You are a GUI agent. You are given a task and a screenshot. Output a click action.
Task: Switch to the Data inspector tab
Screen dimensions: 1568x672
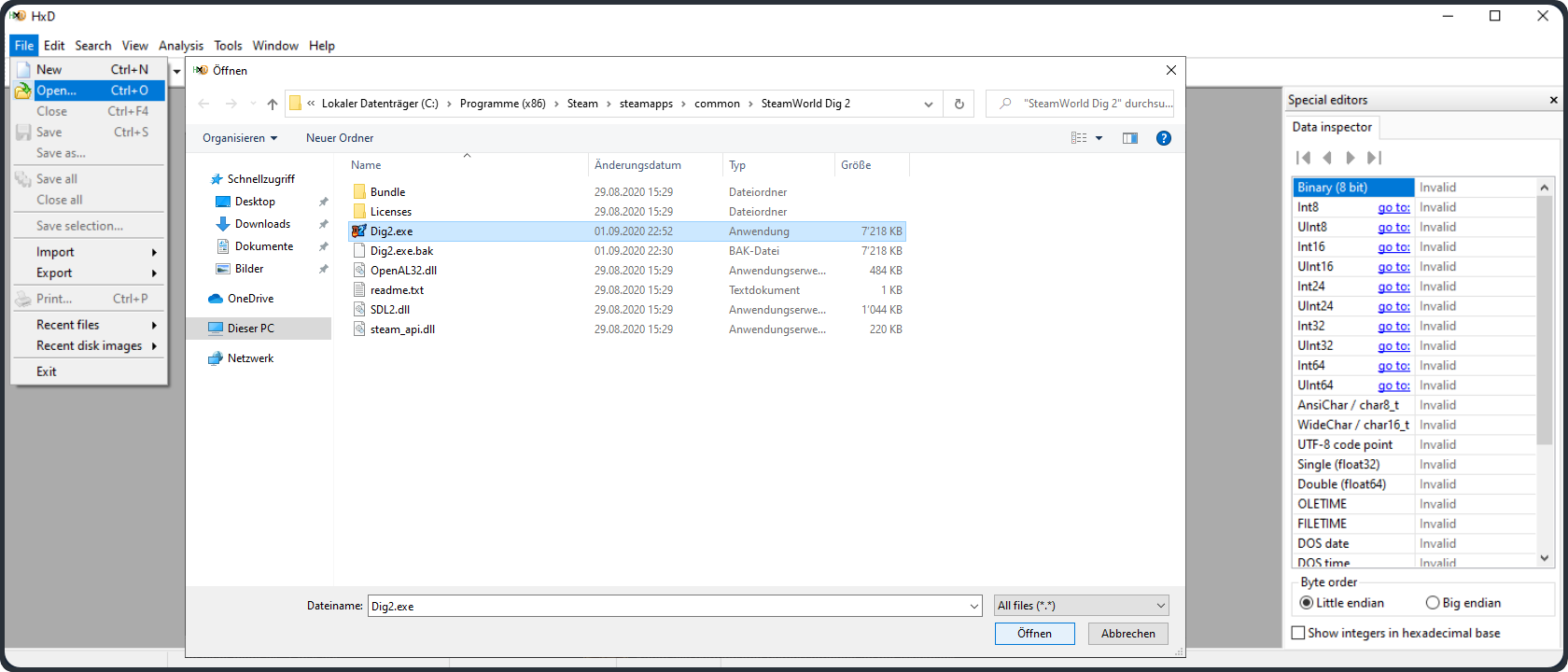click(1332, 128)
